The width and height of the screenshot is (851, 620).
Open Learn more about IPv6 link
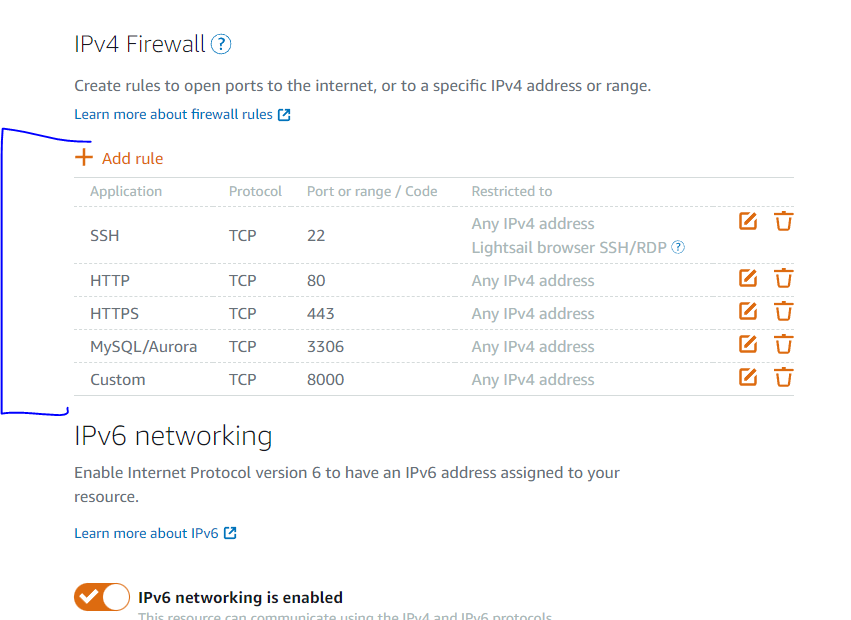pos(146,533)
